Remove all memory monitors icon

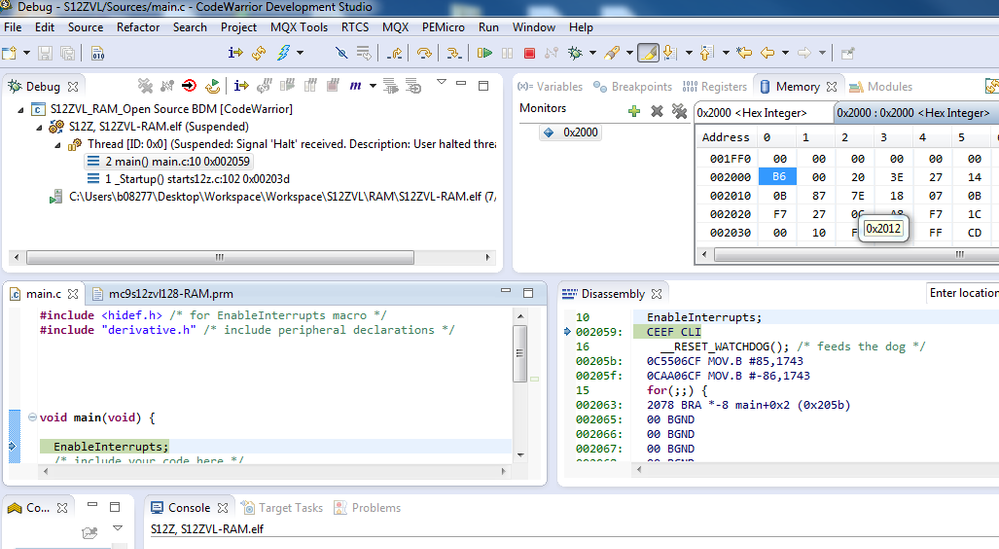(x=679, y=111)
